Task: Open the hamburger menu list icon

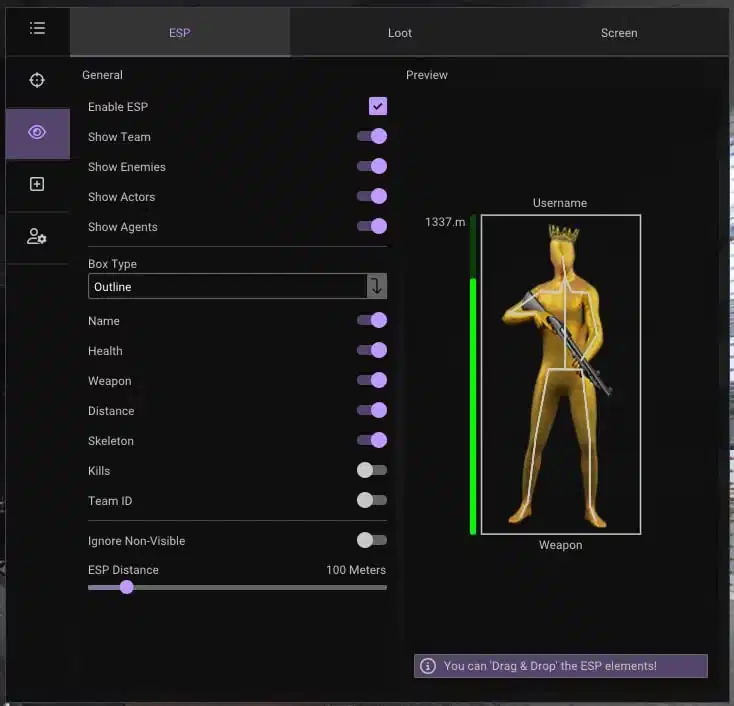Action: [x=37, y=29]
